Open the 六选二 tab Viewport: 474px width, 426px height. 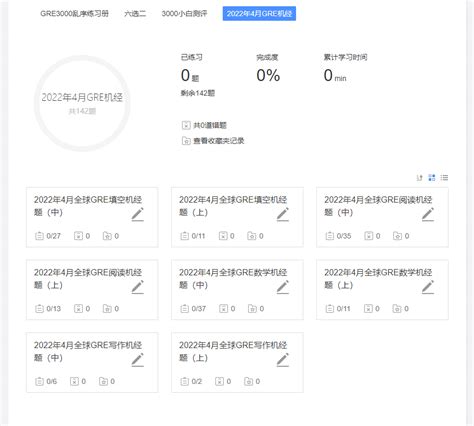tap(135, 14)
